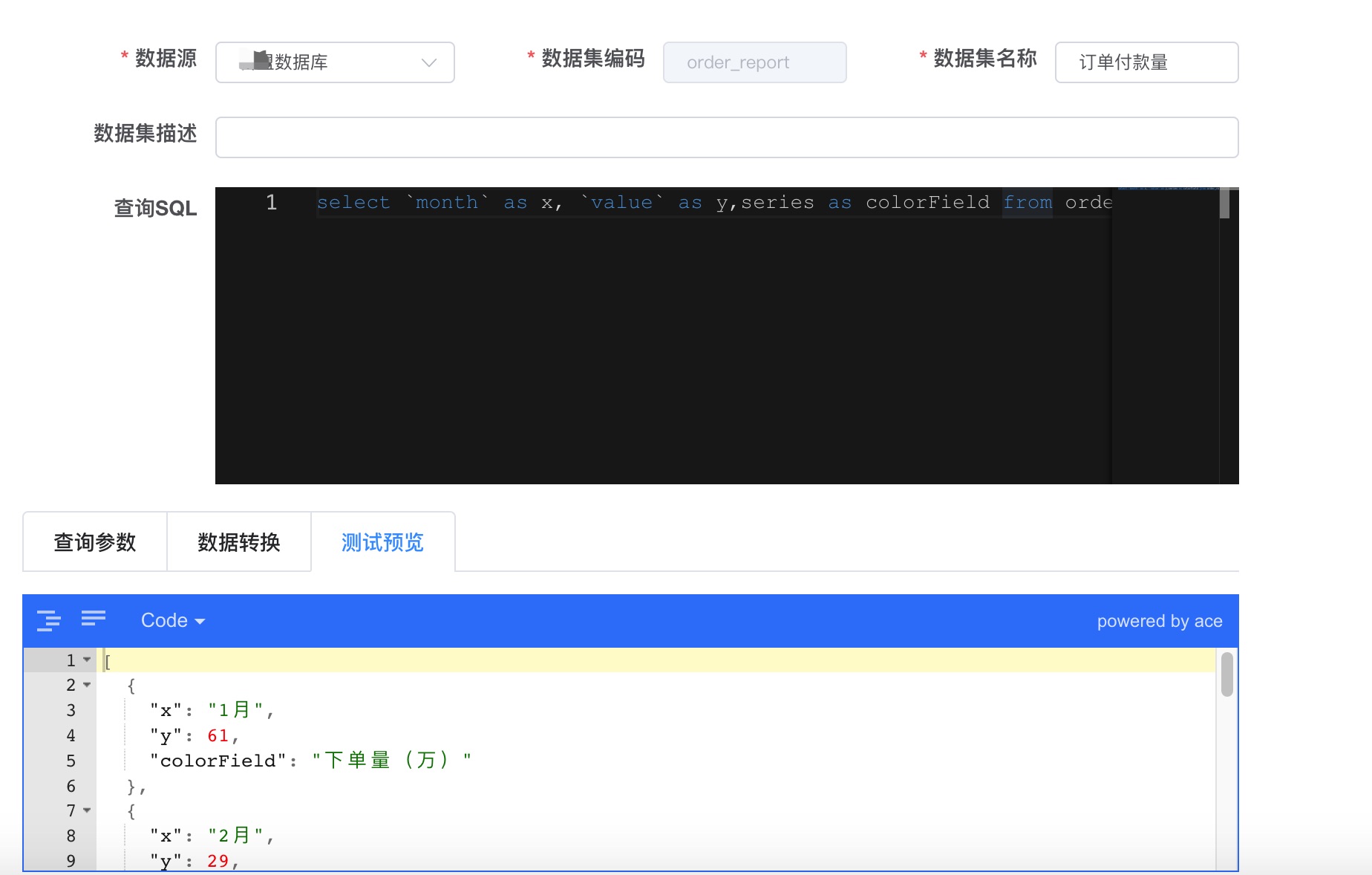This screenshot has width=1372, height=875.
Task: Click the 'select' keyword in the SQL
Action: [x=353, y=202]
